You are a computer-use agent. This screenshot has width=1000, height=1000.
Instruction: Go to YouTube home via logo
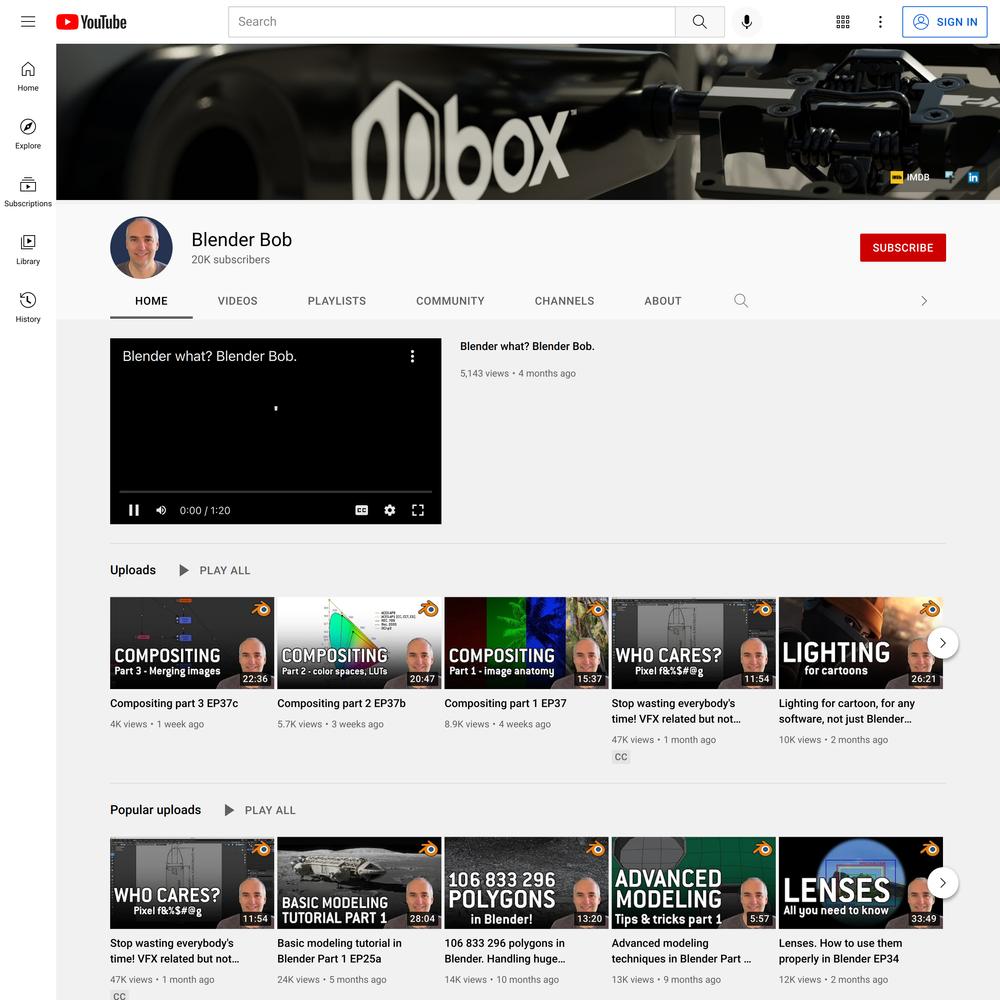91,22
